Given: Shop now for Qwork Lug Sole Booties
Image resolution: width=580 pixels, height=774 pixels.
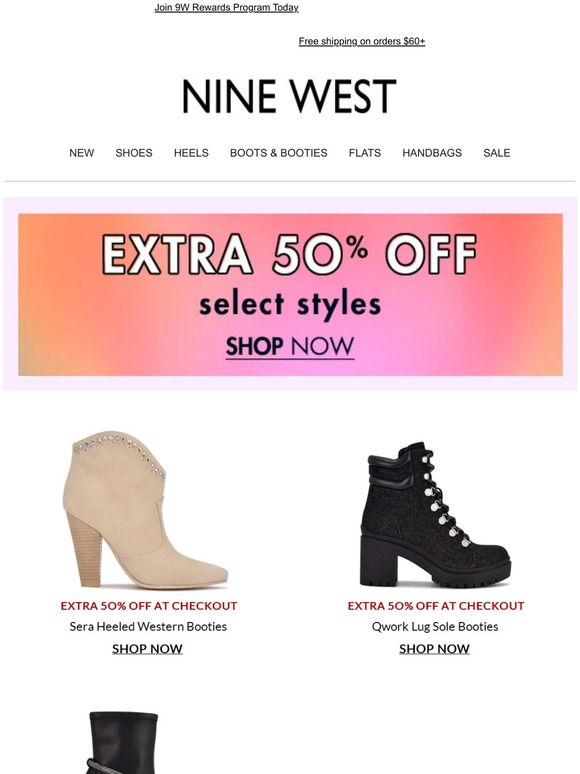Looking at the screenshot, I should point(434,649).
